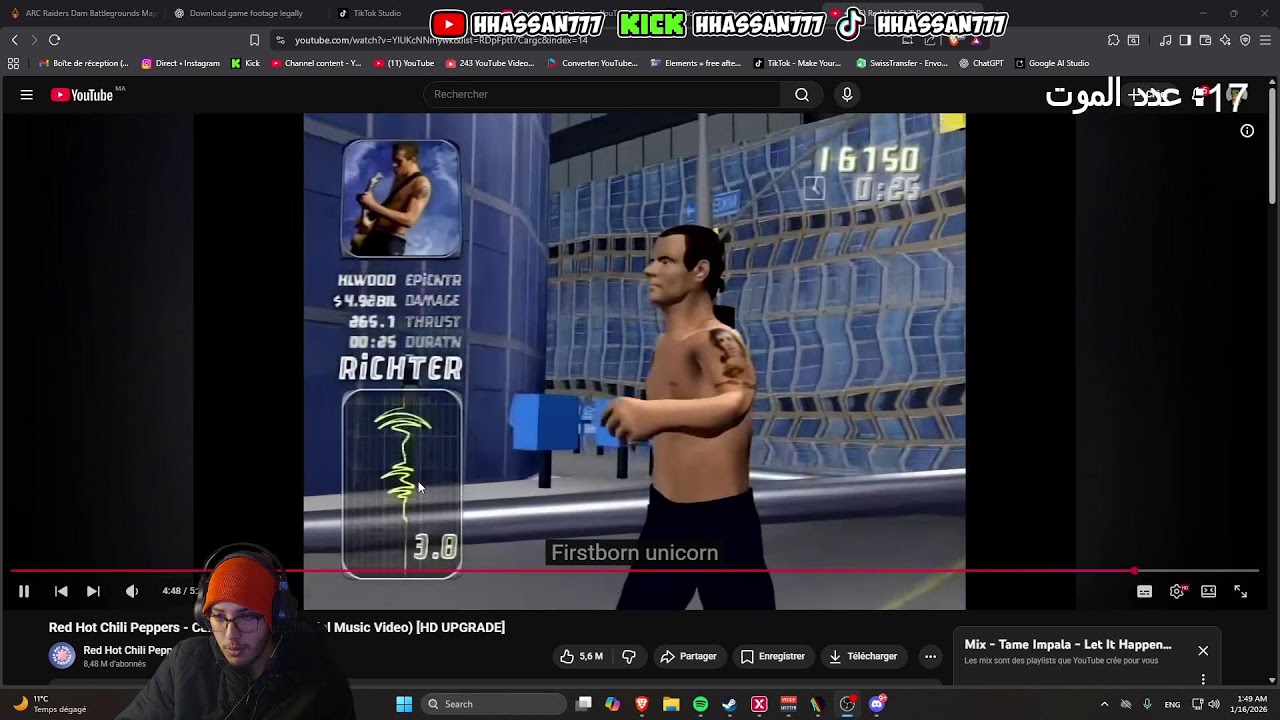Open the 243 YouTube Video bookmark
Viewport: 1280px width, 720px height.
[490, 63]
